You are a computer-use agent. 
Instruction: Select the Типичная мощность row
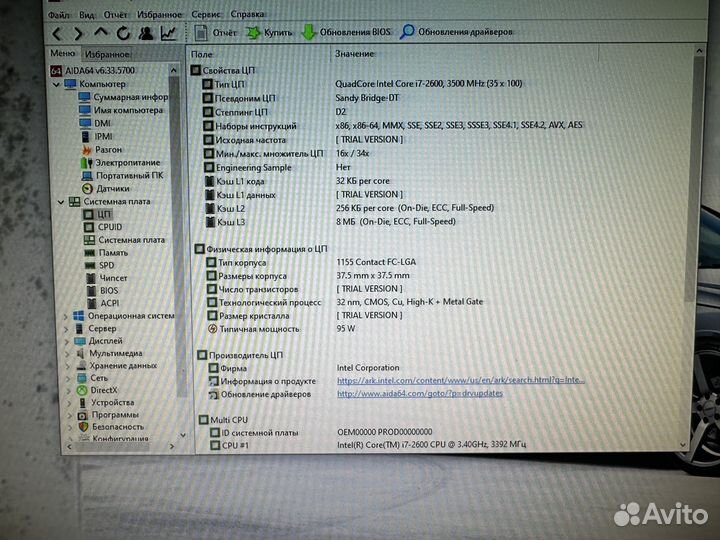pos(281,329)
